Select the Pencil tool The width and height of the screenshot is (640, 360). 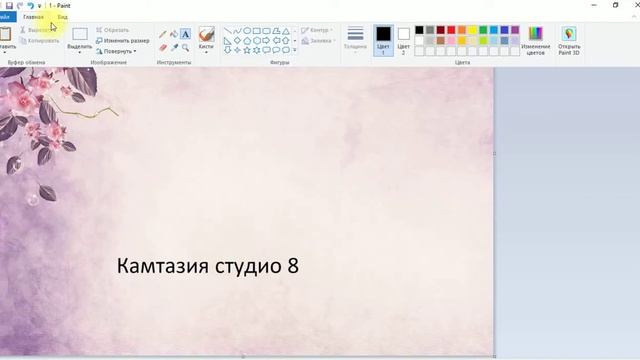[163, 34]
